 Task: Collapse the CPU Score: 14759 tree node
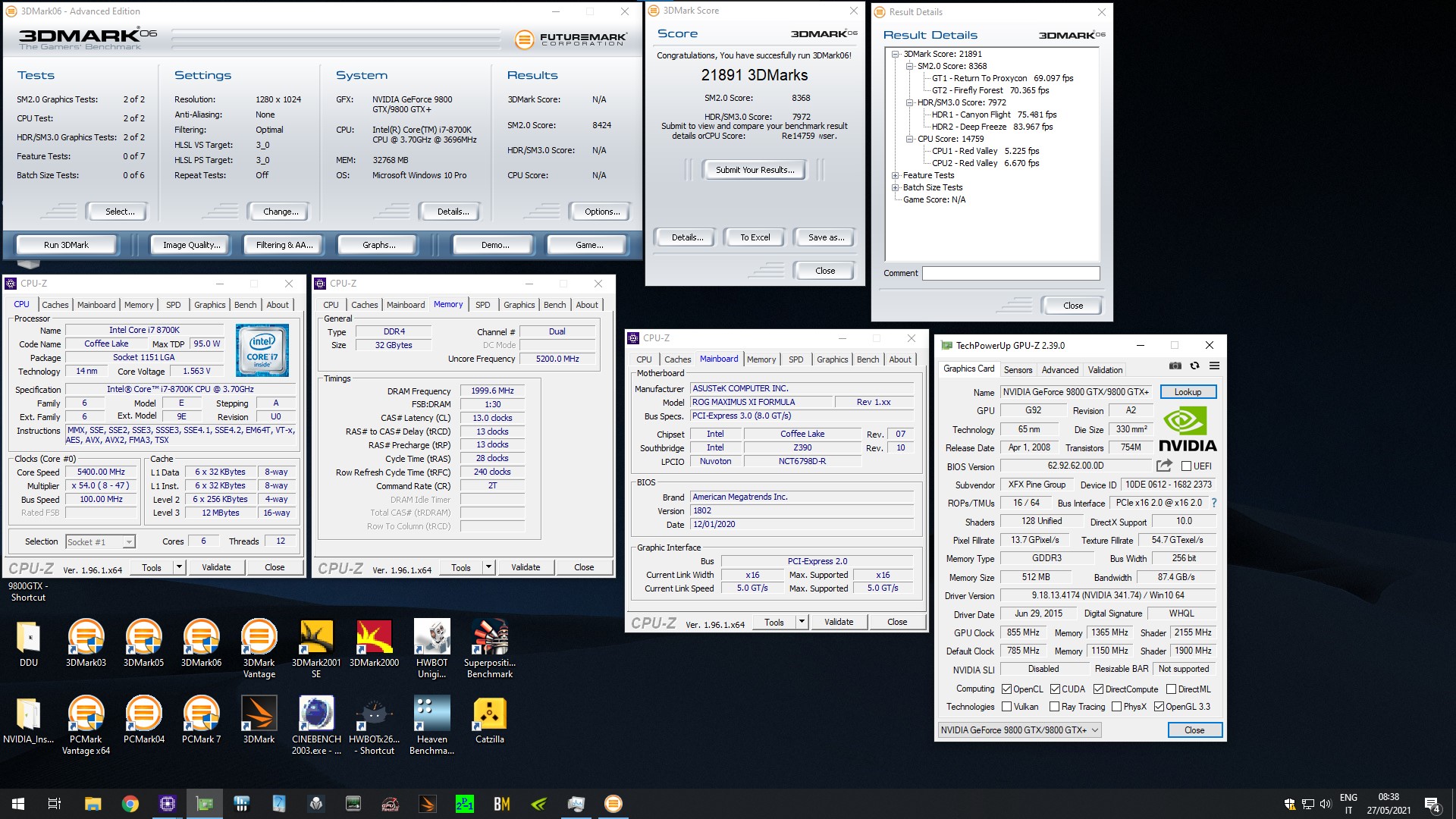point(910,139)
